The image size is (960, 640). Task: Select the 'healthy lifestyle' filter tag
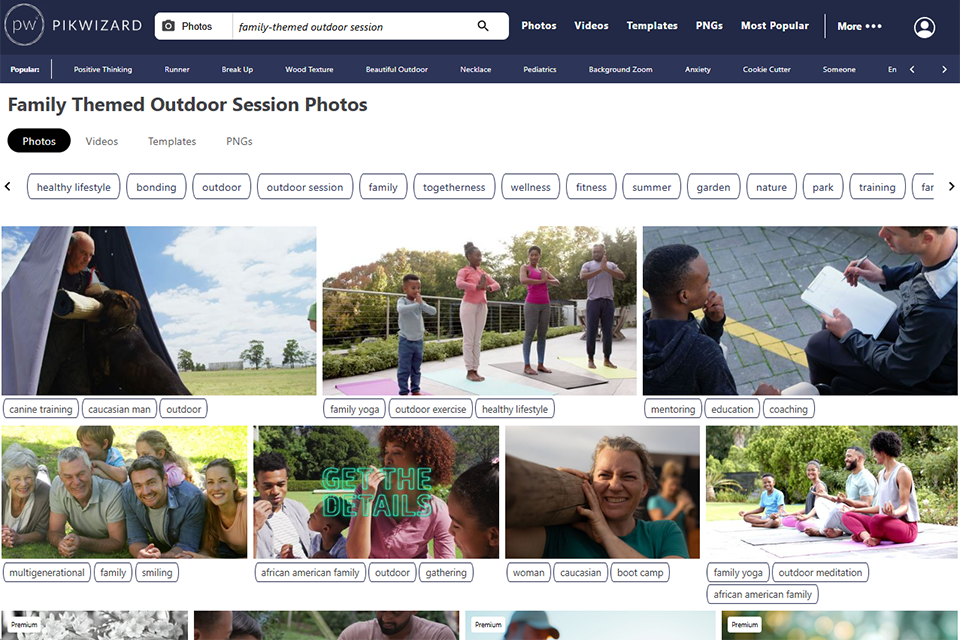[x=73, y=187]
